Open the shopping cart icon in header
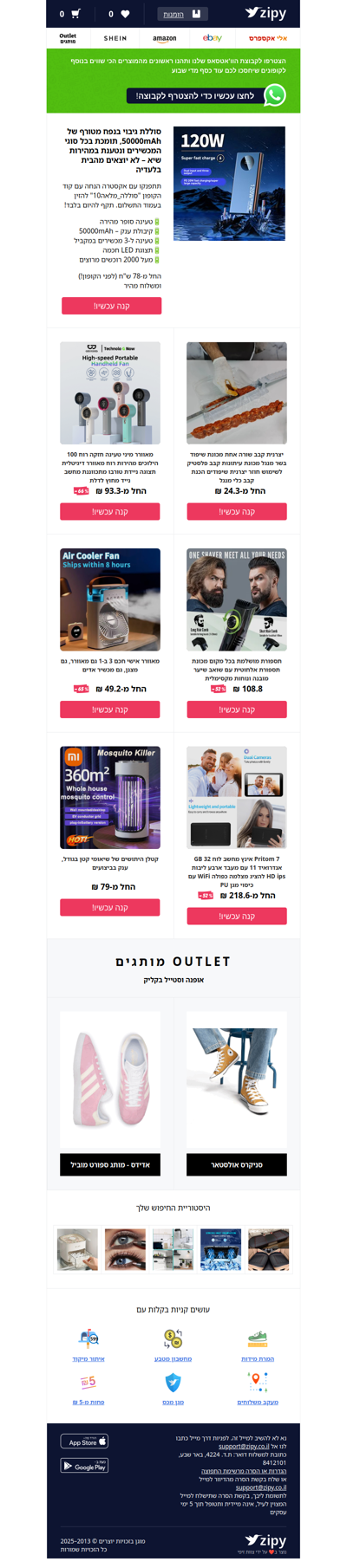Image resolution: width=347 pixels, height=1568 pixels. tap(75, 14)
